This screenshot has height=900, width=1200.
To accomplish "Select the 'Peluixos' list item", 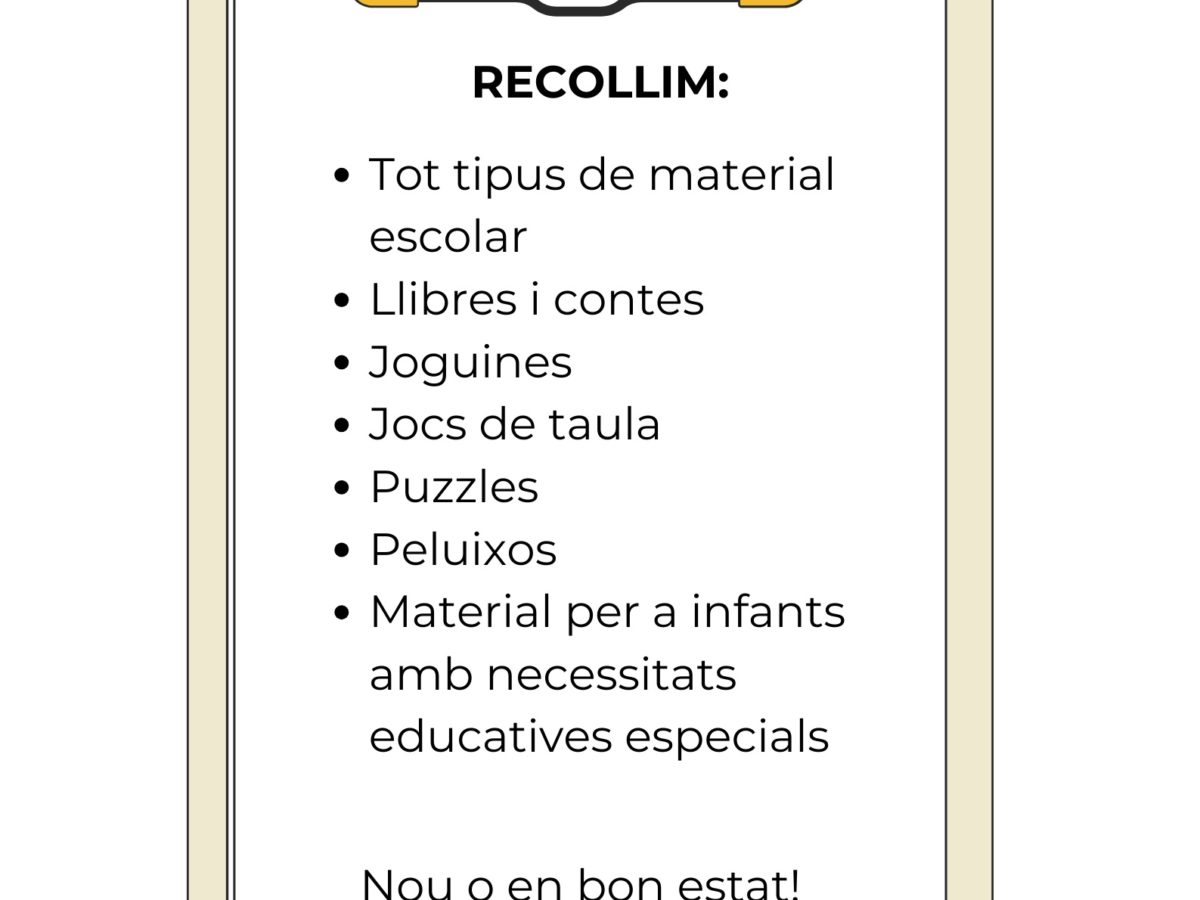I will (x=462, y=549).
